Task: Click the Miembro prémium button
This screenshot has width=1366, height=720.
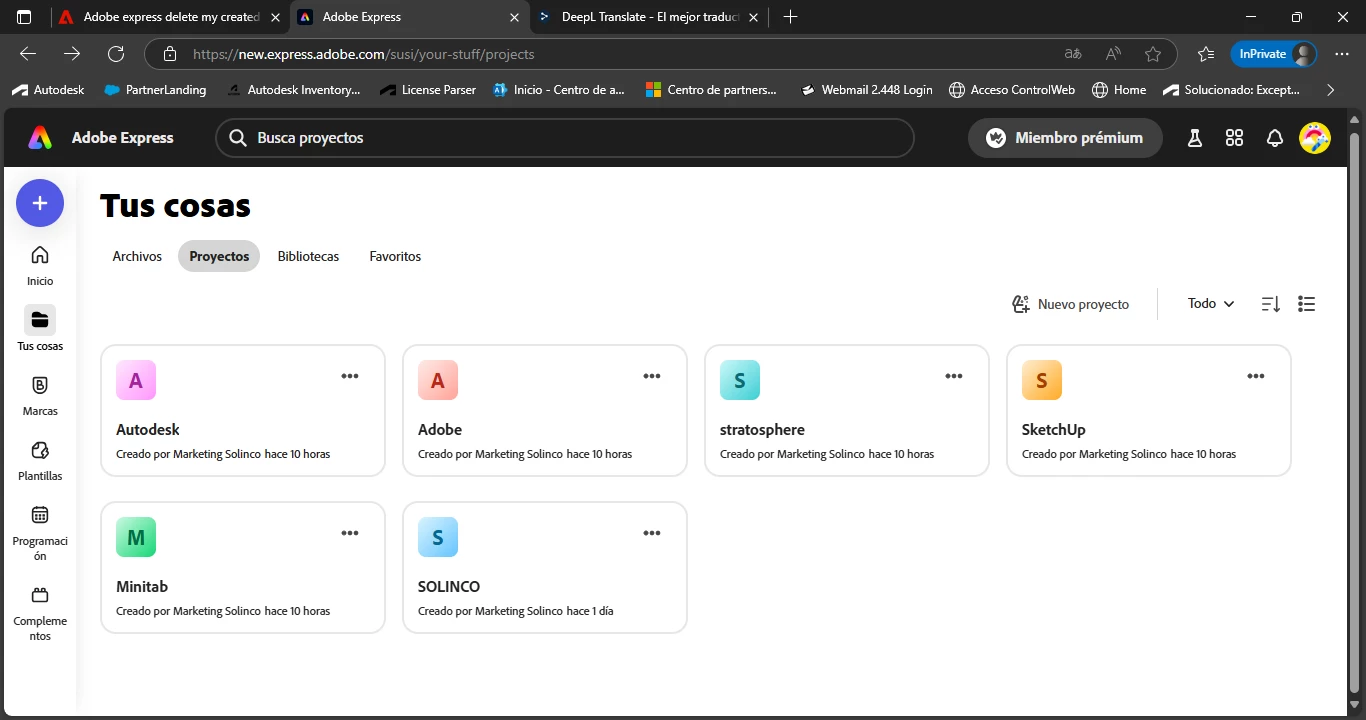Action: pyautogui.click(x=1065, y=138)
